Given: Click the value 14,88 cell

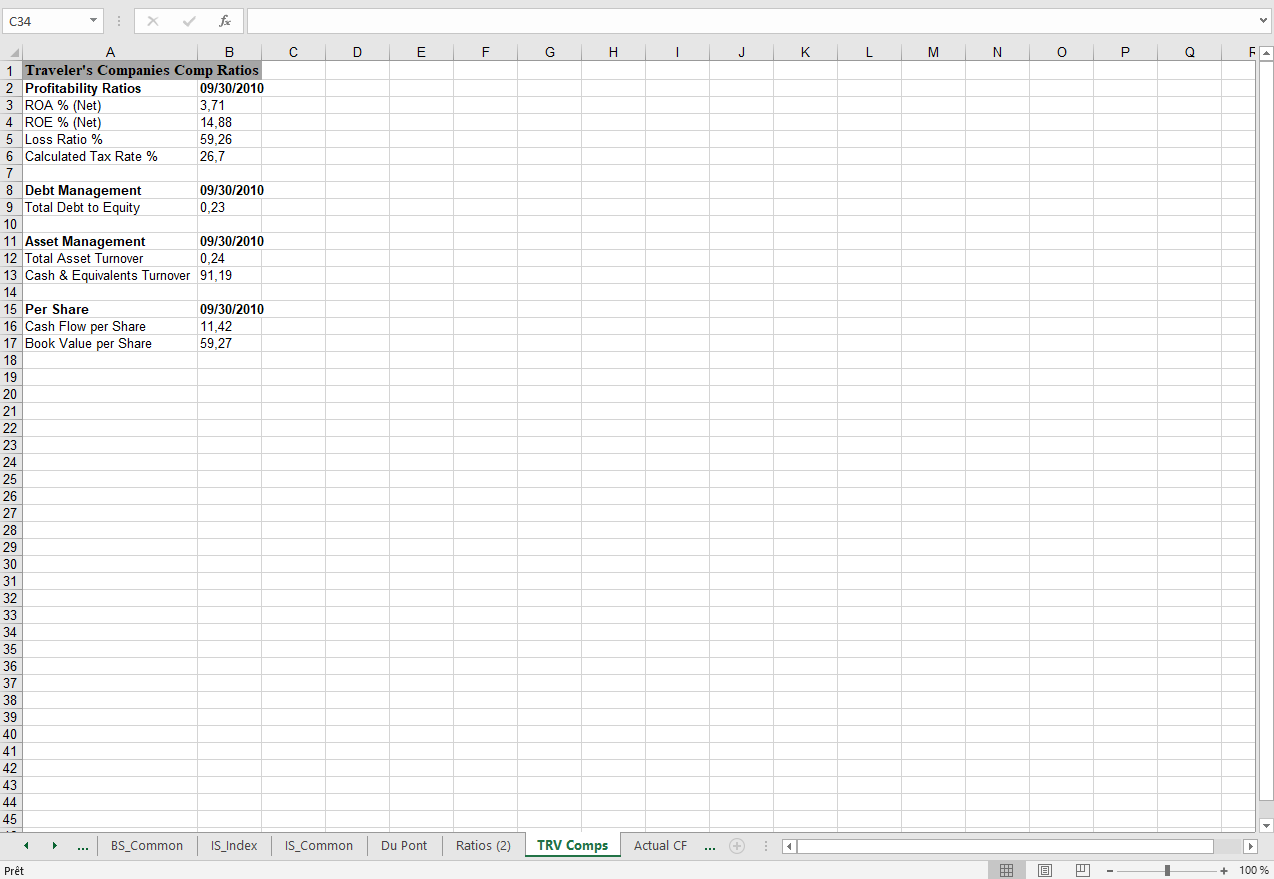Looking at the screenshot, I should click(229, 122).
